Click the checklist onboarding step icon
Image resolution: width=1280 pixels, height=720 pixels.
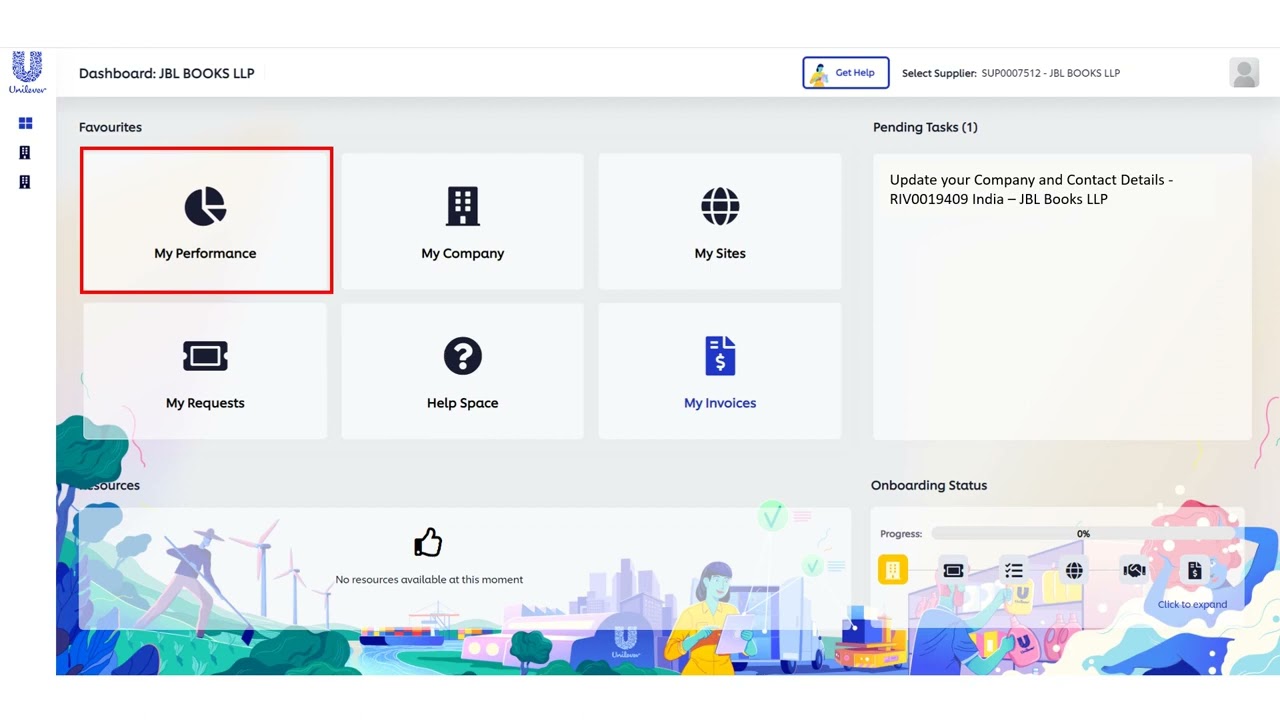tap(1014, 570)
